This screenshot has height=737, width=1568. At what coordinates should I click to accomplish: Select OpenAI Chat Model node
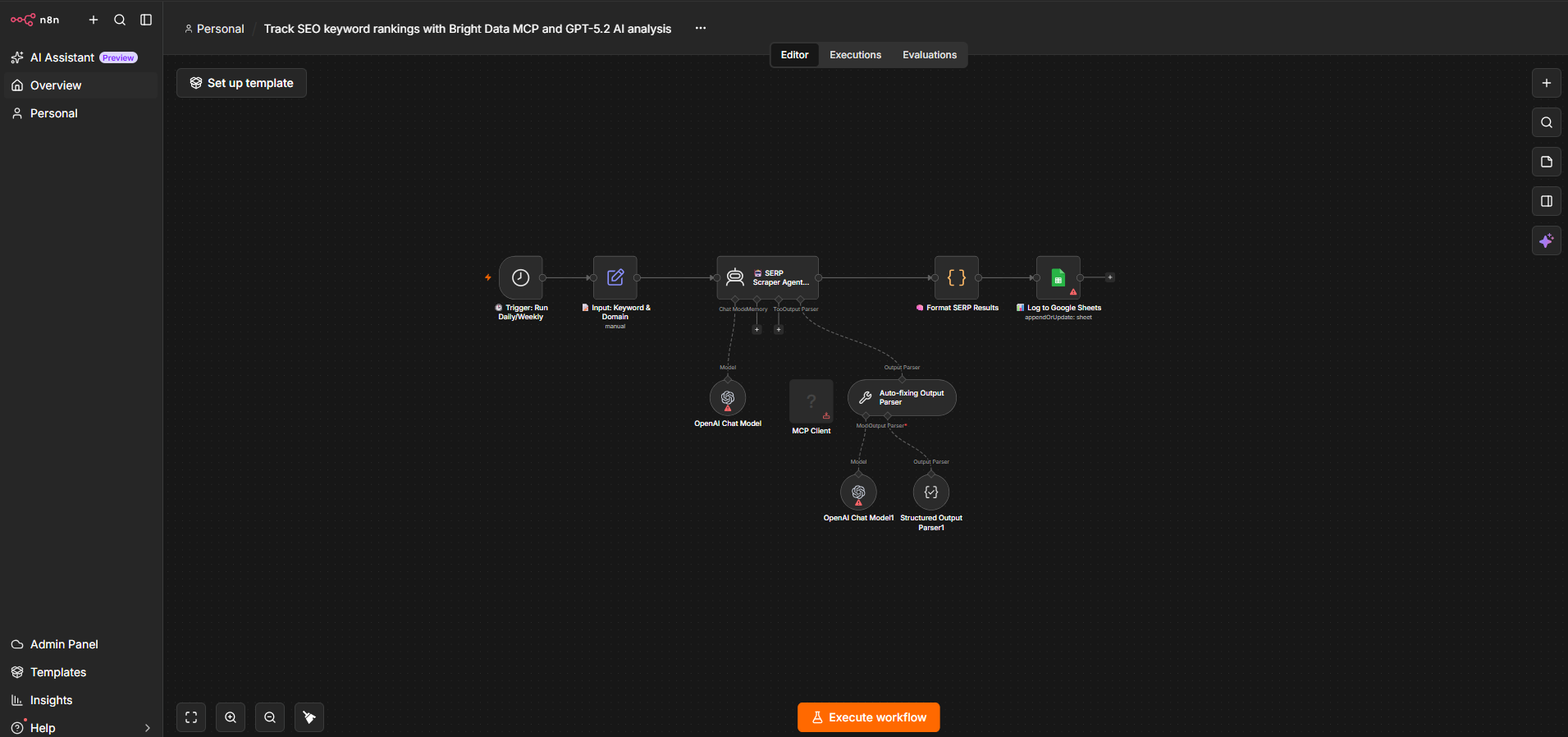pos(728,398)
